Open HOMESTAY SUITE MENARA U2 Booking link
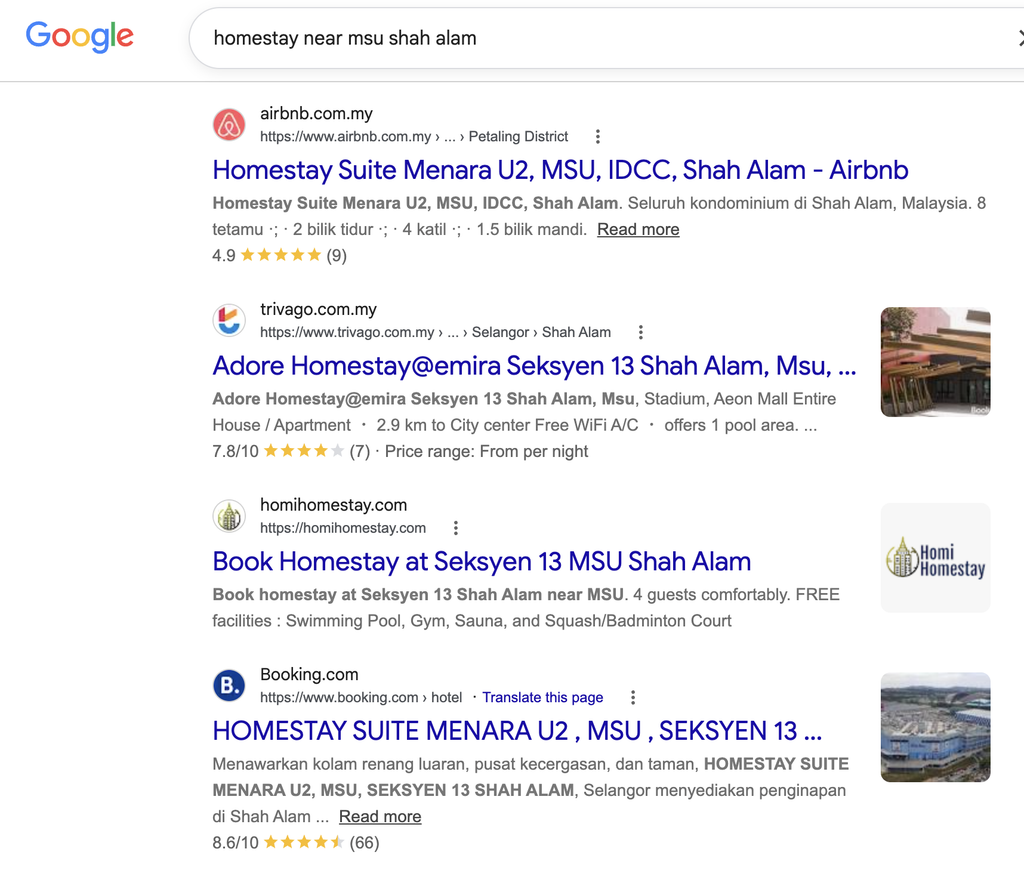The height and width of the screenshot is (871, 1024). click(517, 731)
